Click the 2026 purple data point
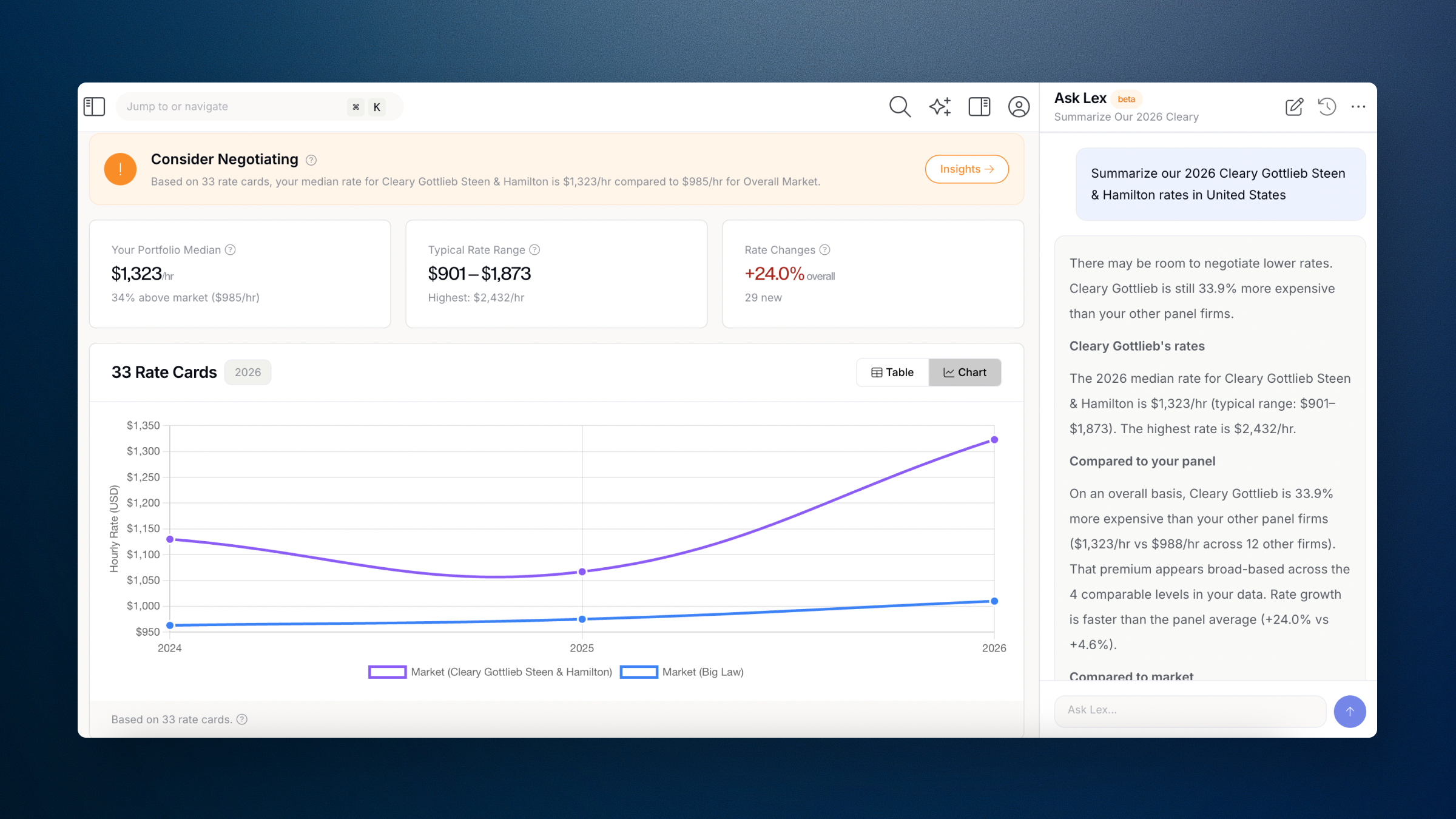Screen dimensions: 1456x819 994,440
